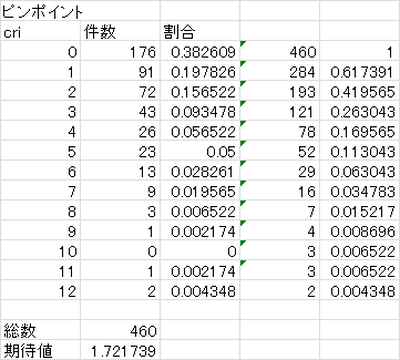Click the ratio cell 0.028261
The width and height of the screenshot is (400, 360).
point(200,171)
